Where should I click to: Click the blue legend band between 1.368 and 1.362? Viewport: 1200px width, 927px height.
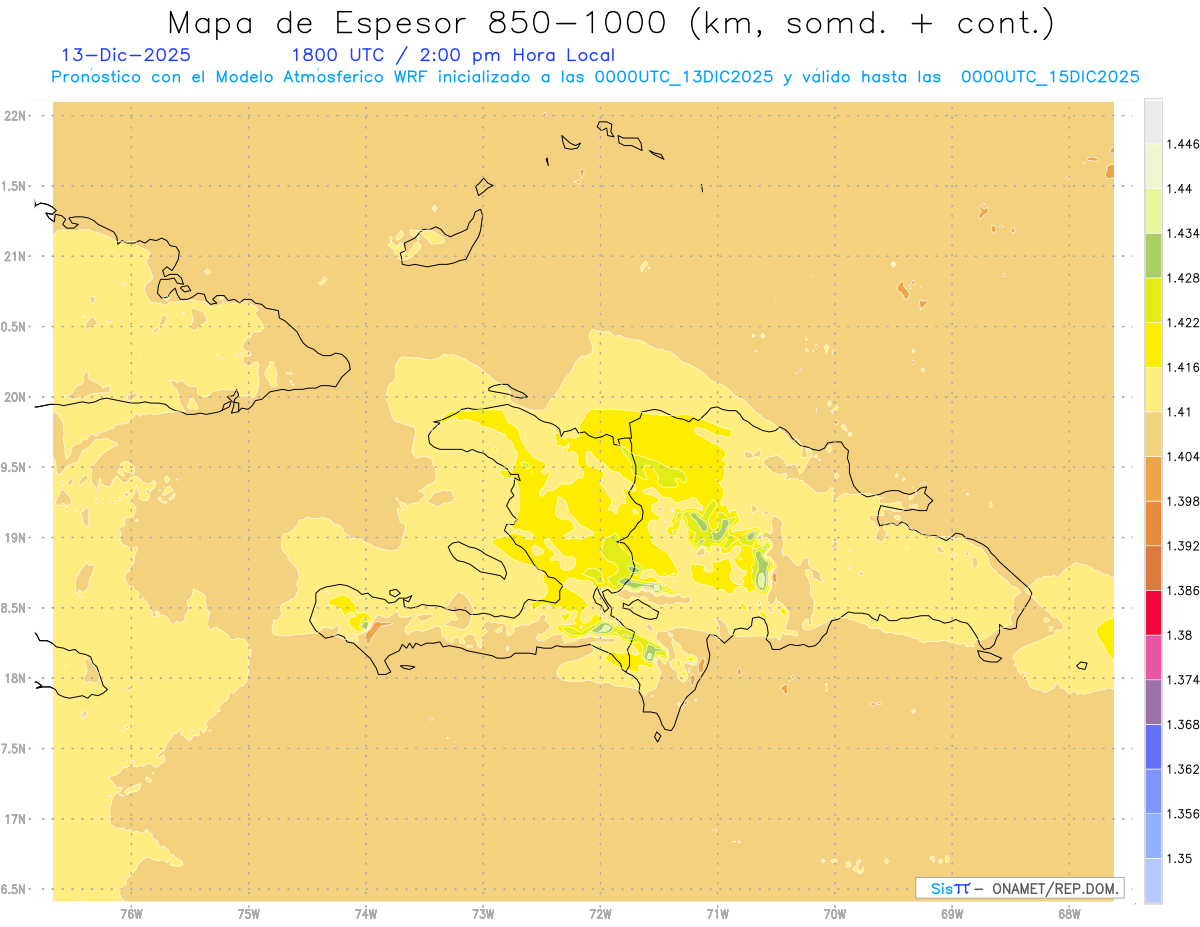pyautogui.click(x=1153, y=747)
